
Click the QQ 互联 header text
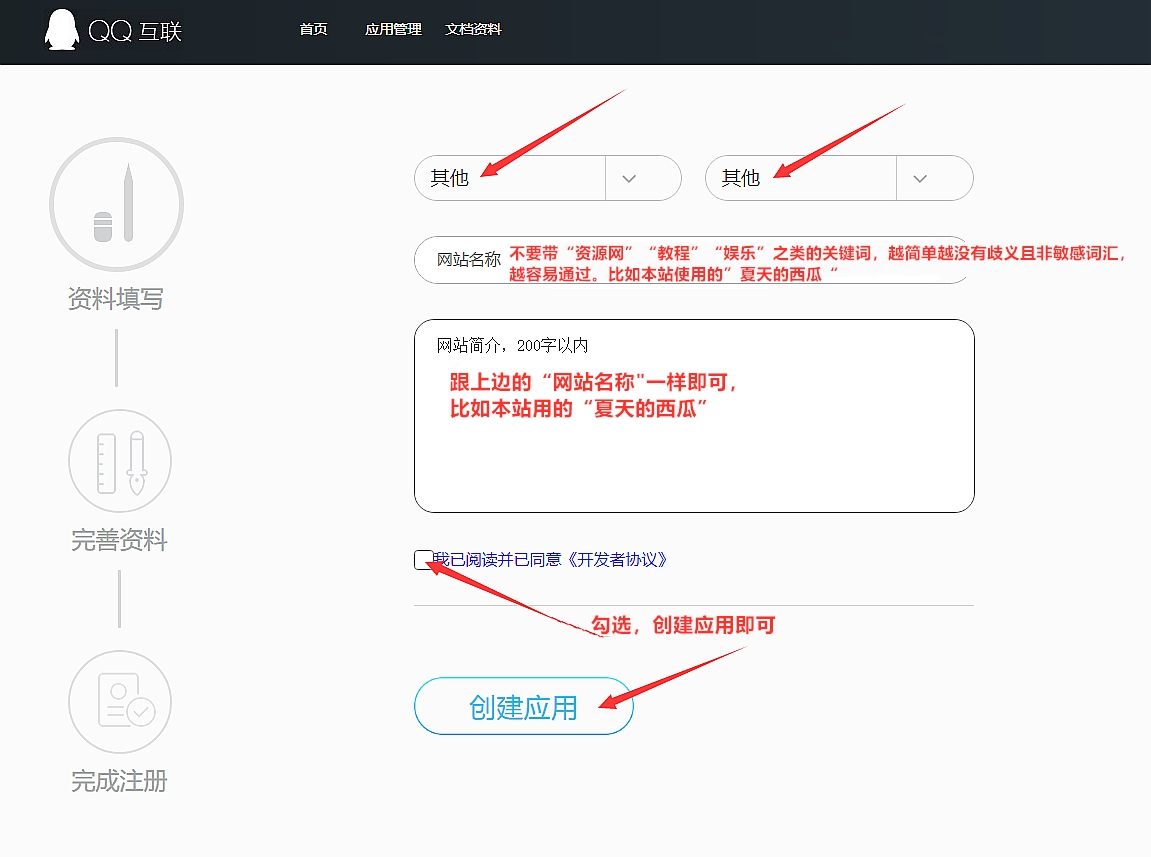135,31
